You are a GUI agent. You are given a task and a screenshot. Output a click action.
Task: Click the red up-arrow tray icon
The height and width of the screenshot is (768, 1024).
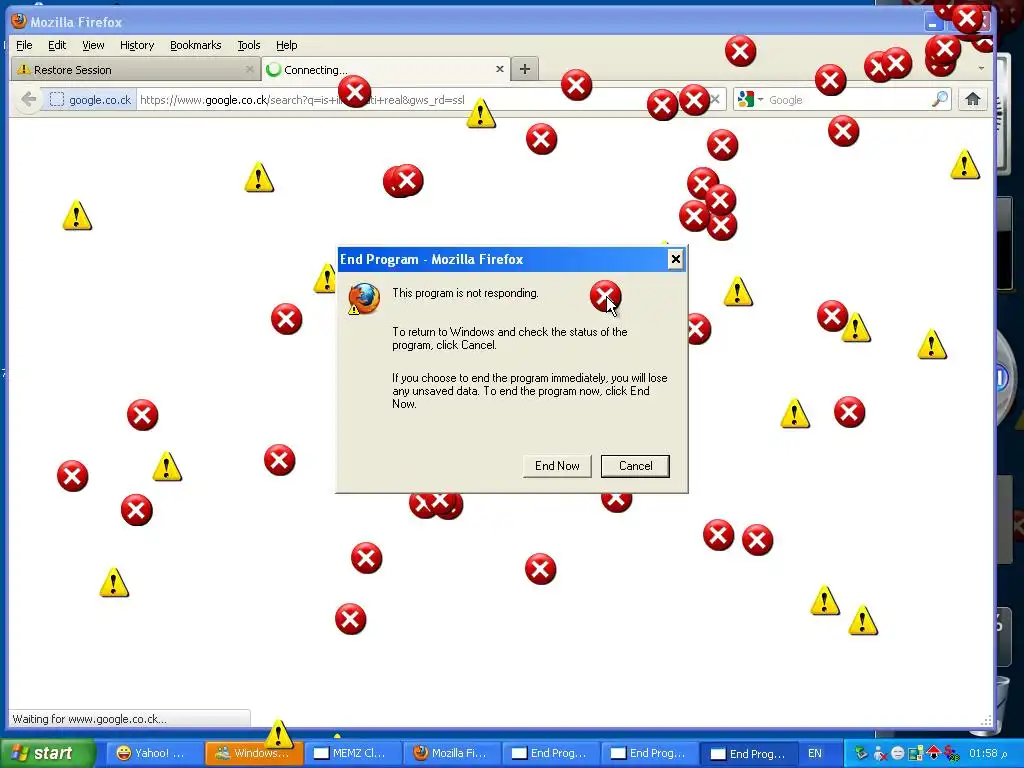(x=934, y=753)
